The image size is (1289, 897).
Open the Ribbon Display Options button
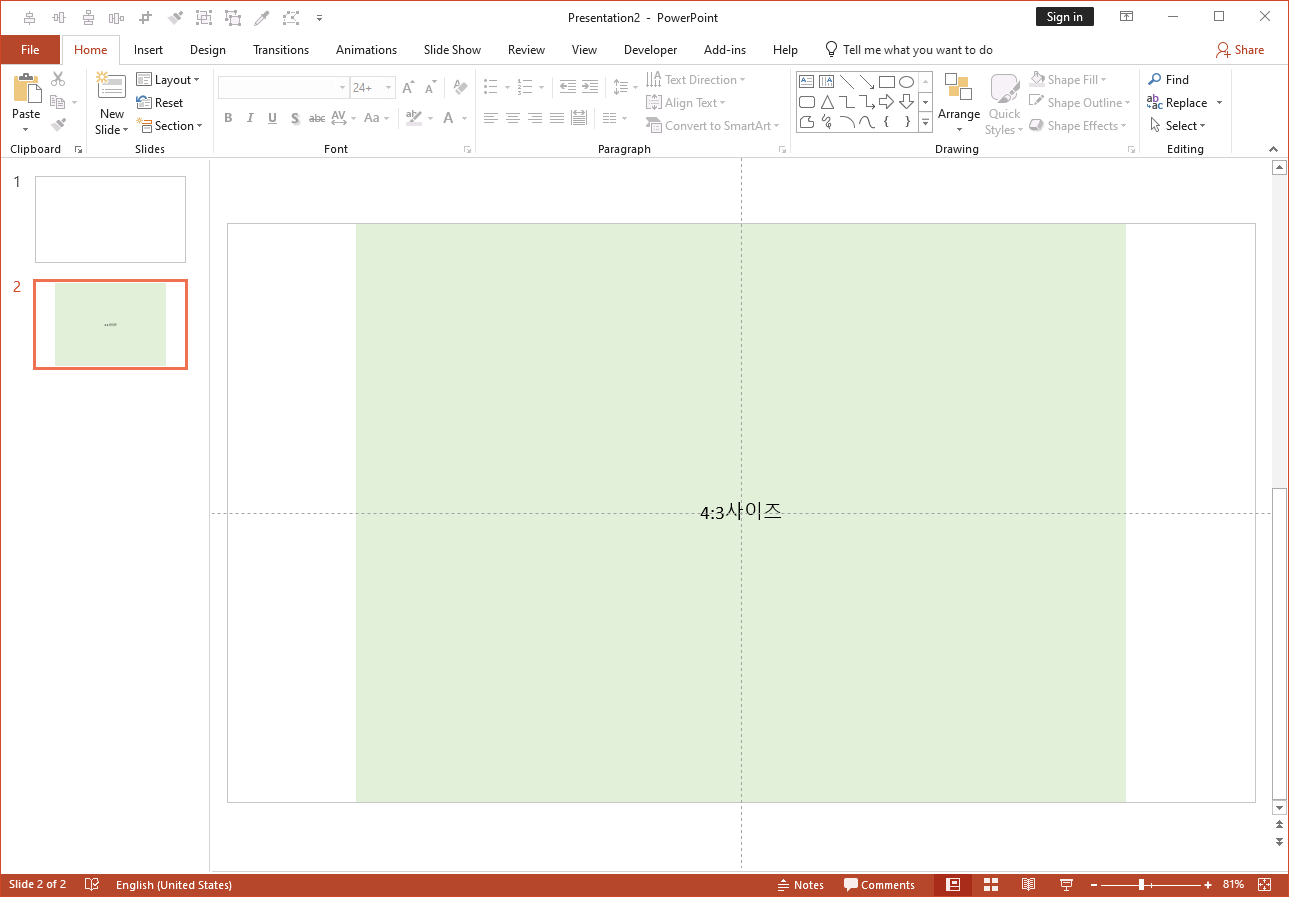click(x=1126, y=17)
